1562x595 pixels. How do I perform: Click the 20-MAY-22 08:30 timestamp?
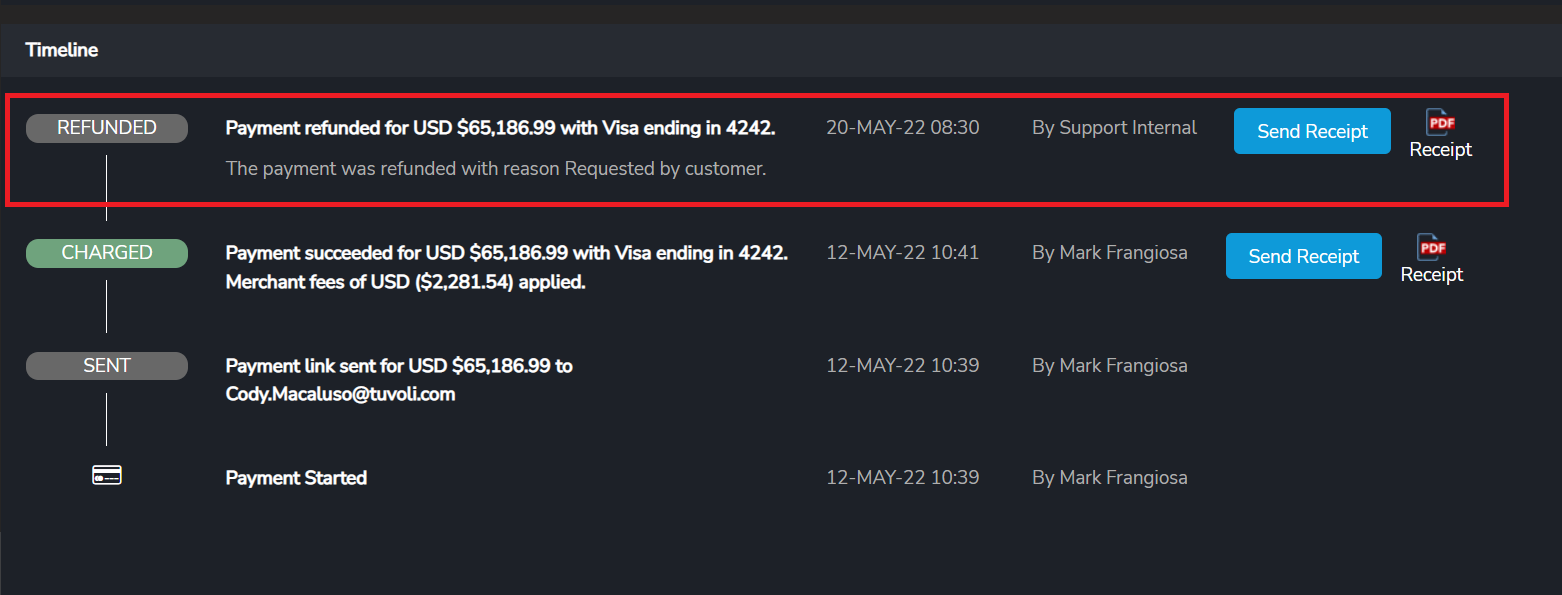pyautogui.click(x=902, y=128)
